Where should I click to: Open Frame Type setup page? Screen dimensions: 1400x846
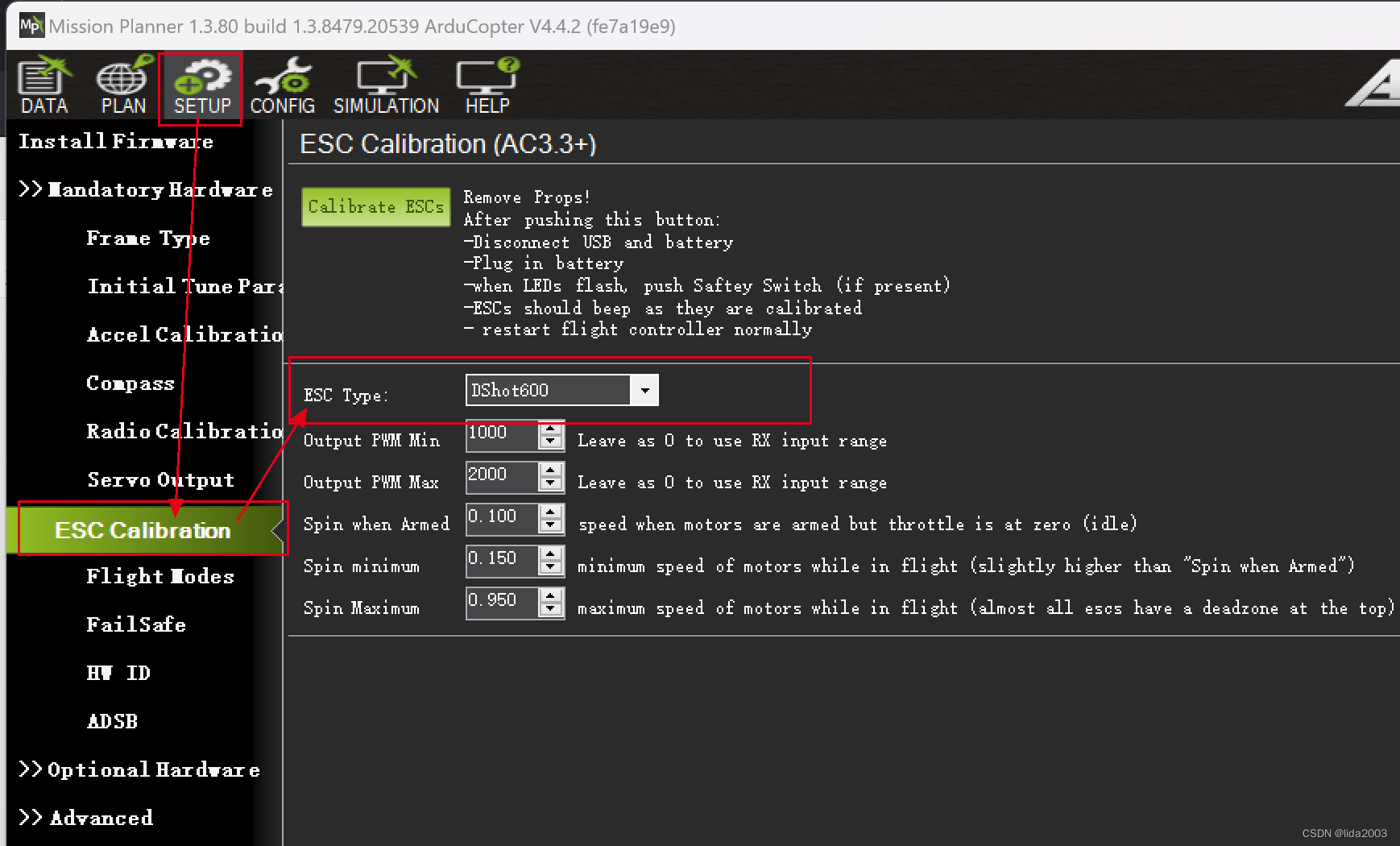(148, 238)
